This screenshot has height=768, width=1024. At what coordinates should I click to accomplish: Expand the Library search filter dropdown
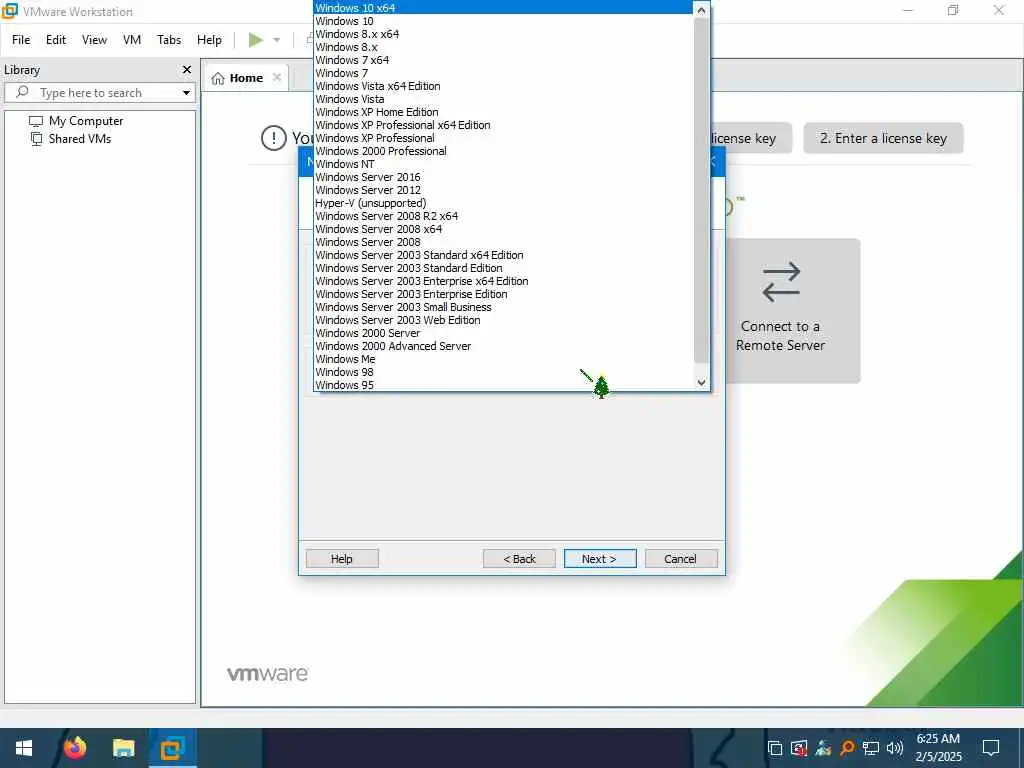coord(186,93)
